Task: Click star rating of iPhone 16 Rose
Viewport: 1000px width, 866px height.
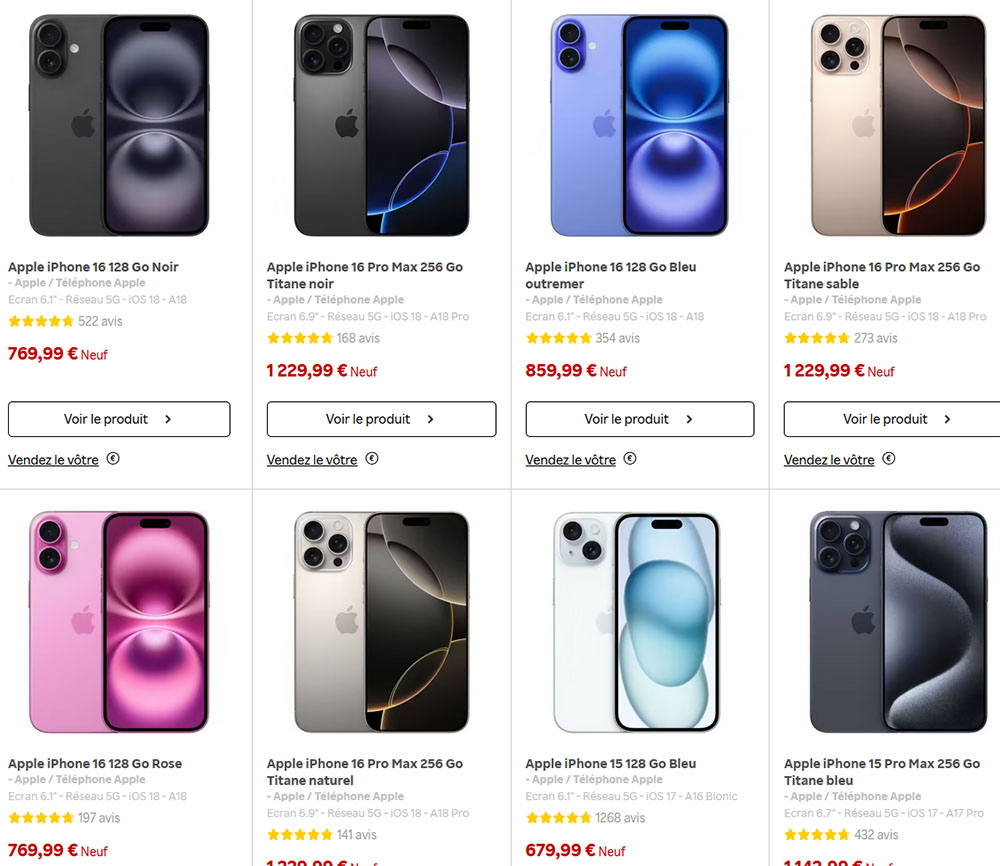Action: tap(41, 818)
